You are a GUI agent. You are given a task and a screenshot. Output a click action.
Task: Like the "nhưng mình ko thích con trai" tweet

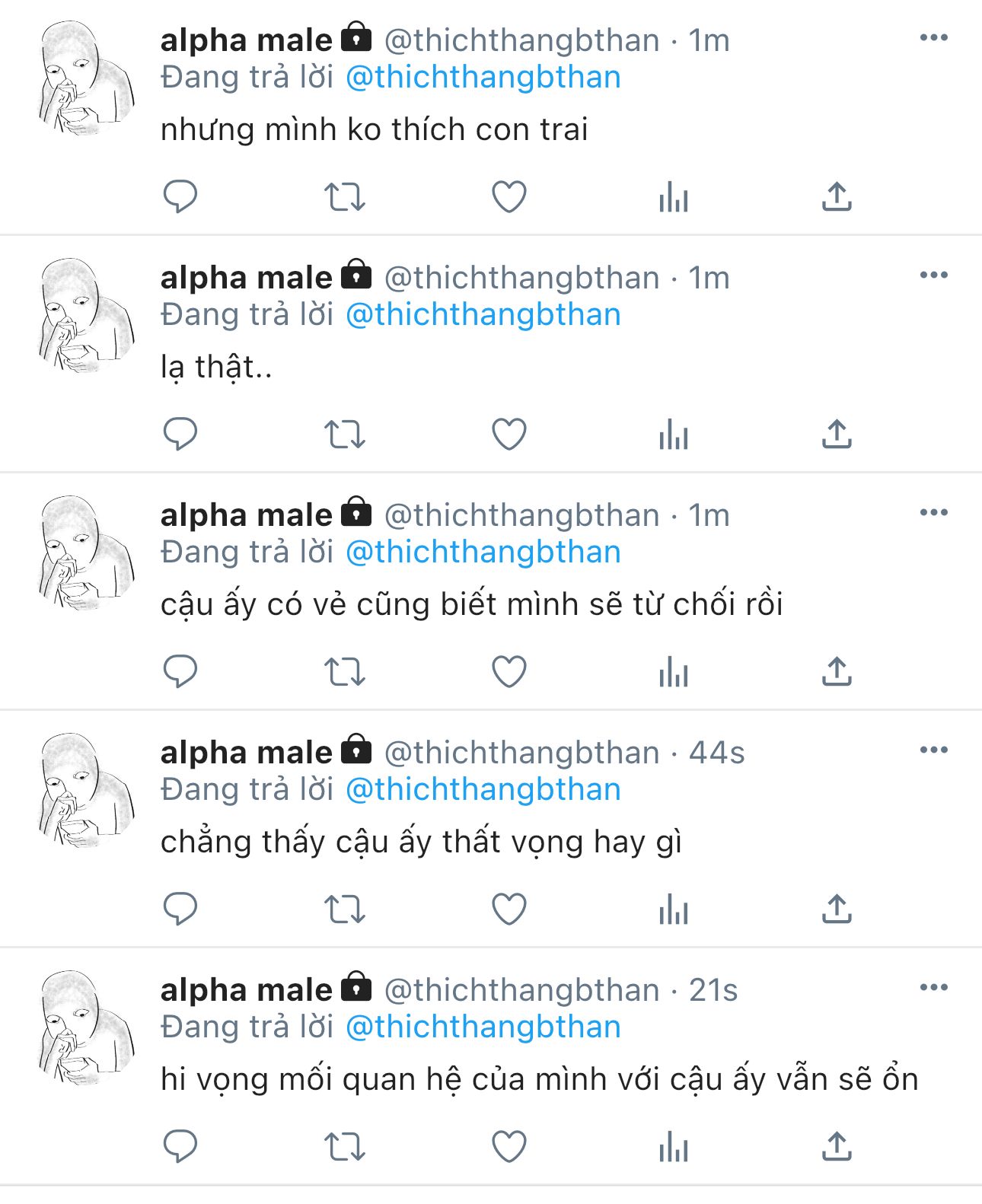point(509,197)
